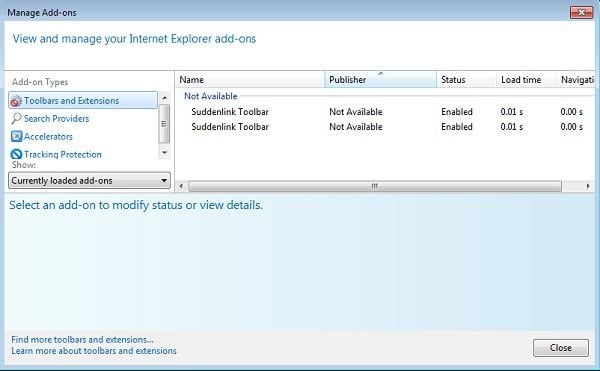Image resolution: width=600 pixels, height=371 pixels.
Task: Click the second row's Not Available publisher cell
Action: pos(356,127)
